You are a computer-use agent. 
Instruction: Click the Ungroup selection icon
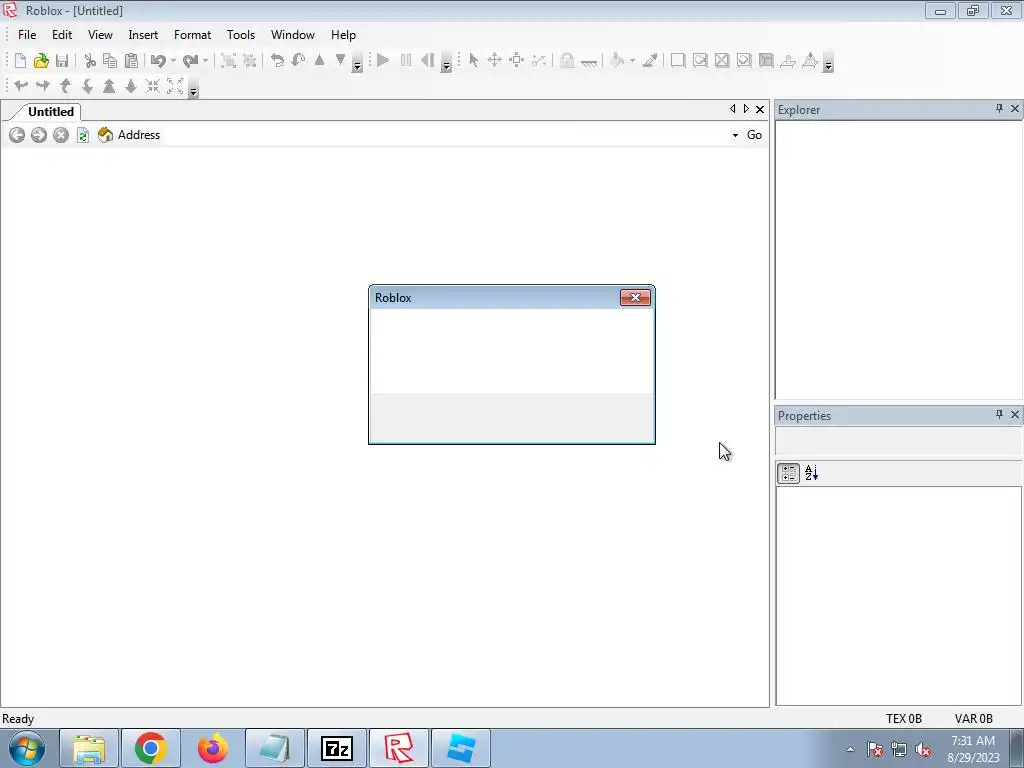pos(249,61)
